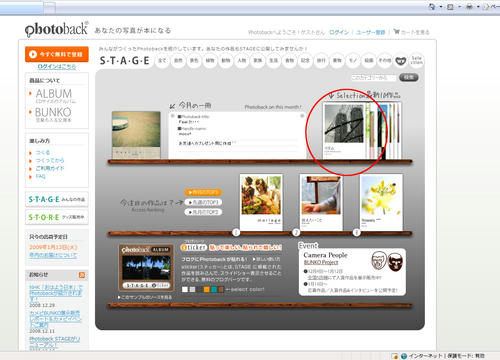Open the NHK news link under お知らせ
Viewport: 500px width, 360px height.
pos(56,293)
